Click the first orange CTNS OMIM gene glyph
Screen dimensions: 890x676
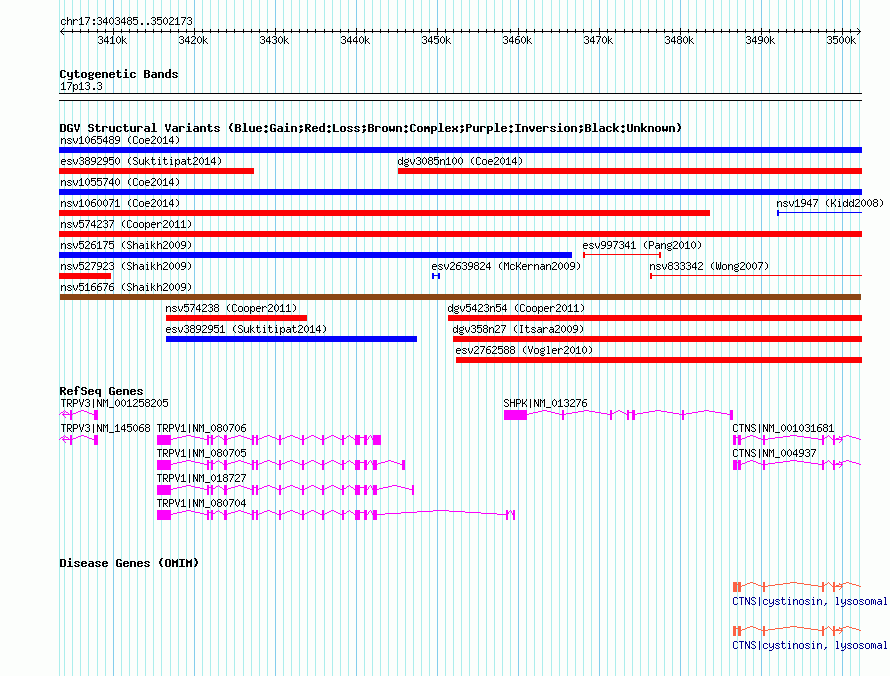tap(797, 586)
